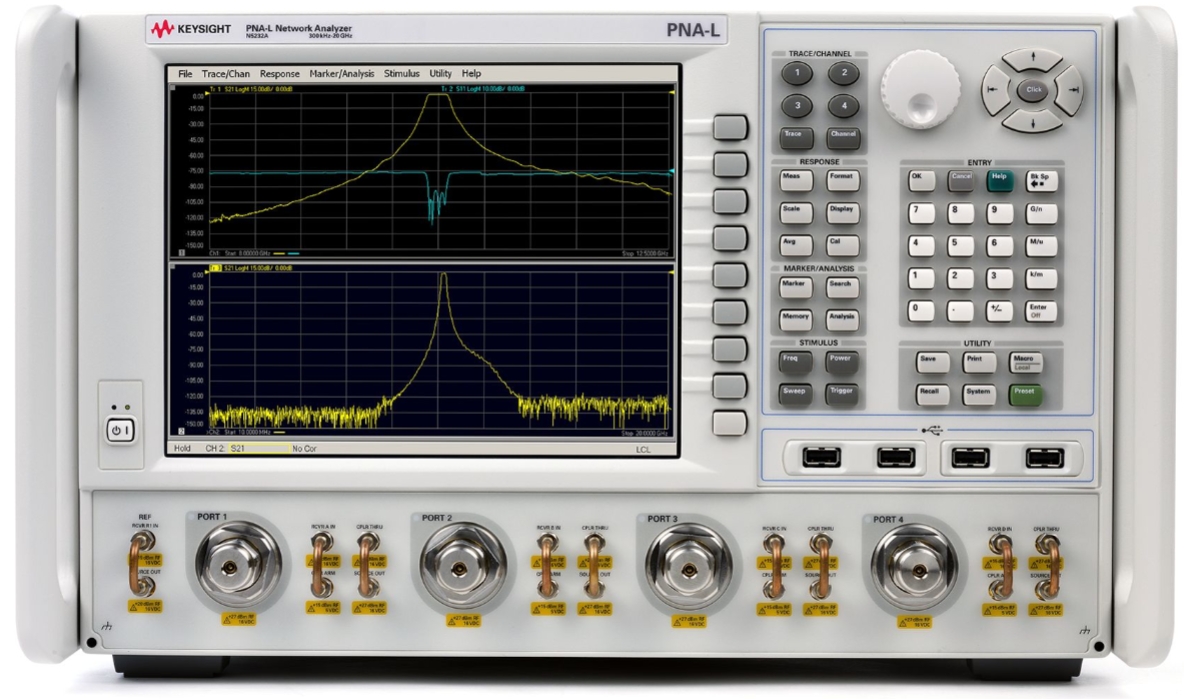Screen dimensions: 1184x699
Task: Tap the Search key
Action: click(x=842, y=287)
